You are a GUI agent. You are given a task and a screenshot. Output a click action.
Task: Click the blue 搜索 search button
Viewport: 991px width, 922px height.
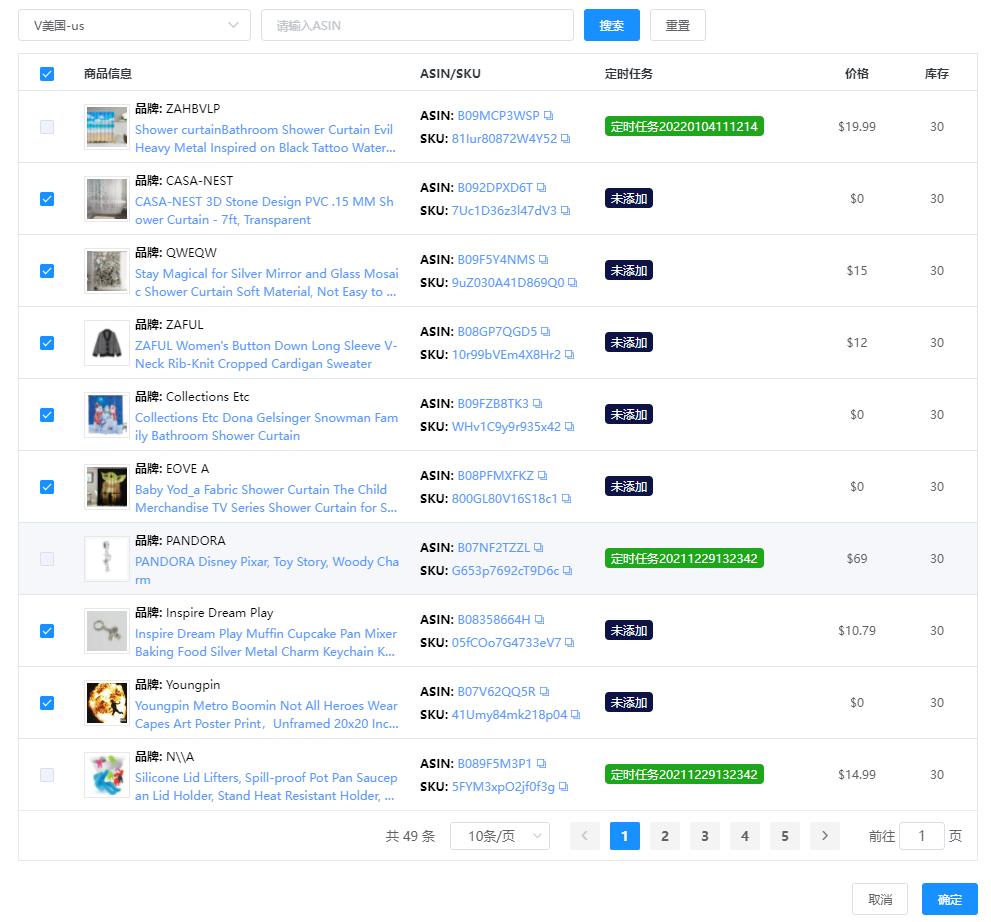click(x=611, y=25)
